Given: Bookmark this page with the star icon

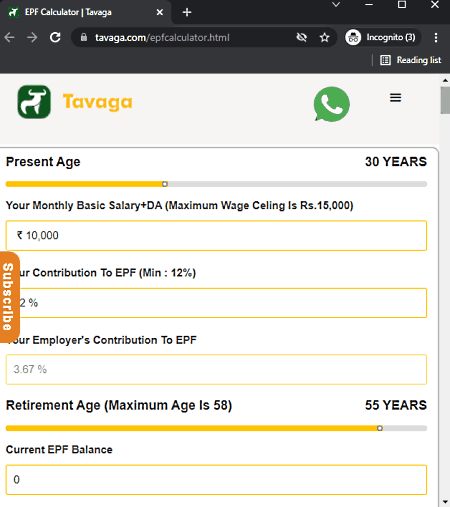Looking at the screenshot, I should [x=324, y=37].
